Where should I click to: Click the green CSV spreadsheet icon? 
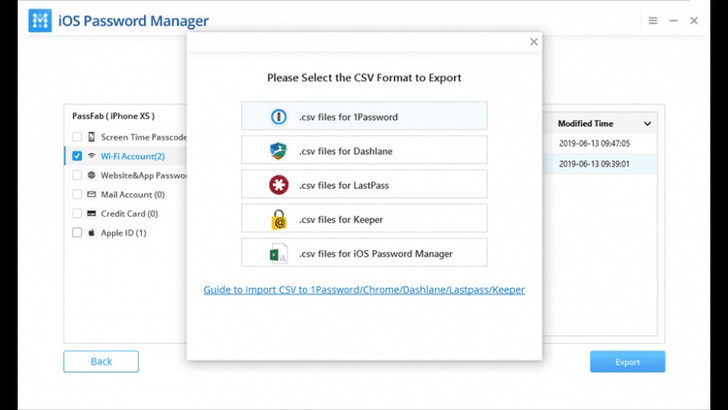(x=279, y=254)
